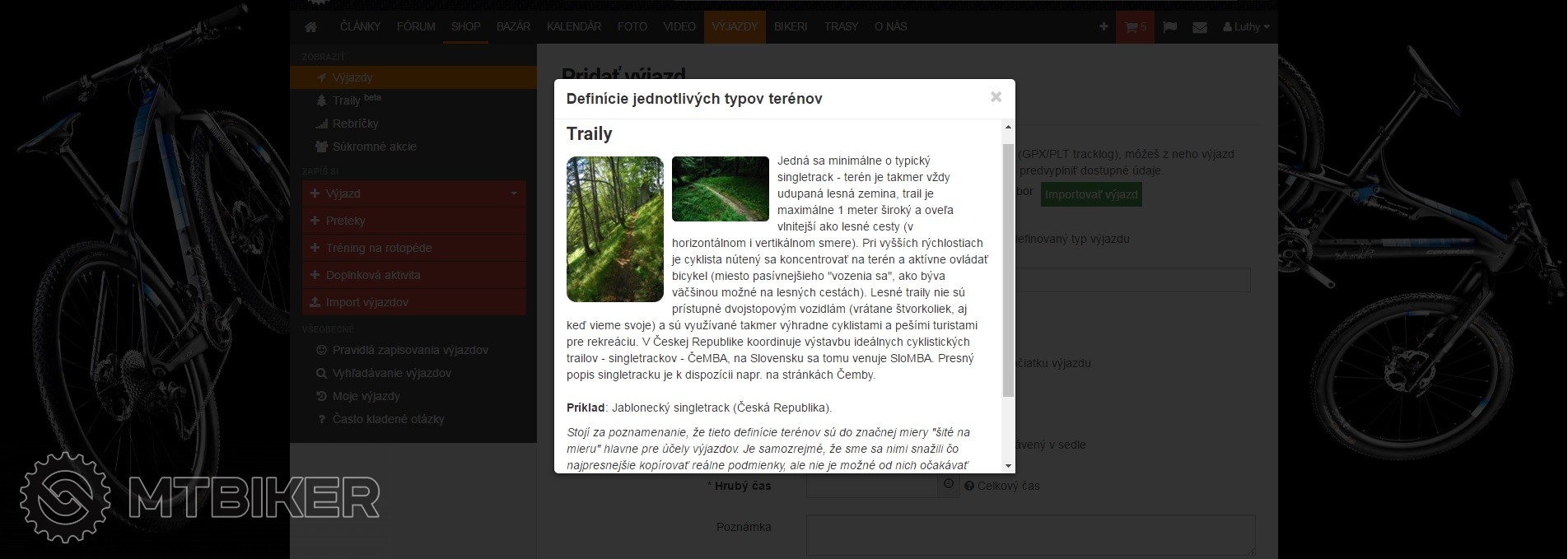The height and width of the screenshot is (559, 1568).
Task: Click the plus icon in top bar
Action: pyautogui.click(x=1104, y=27)
